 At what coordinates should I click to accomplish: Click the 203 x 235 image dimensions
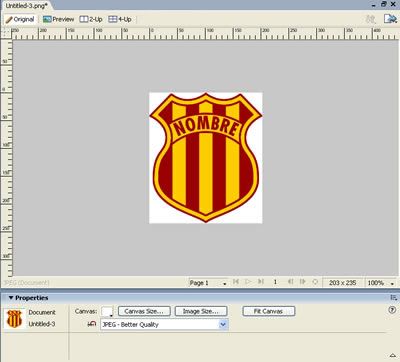342,283
